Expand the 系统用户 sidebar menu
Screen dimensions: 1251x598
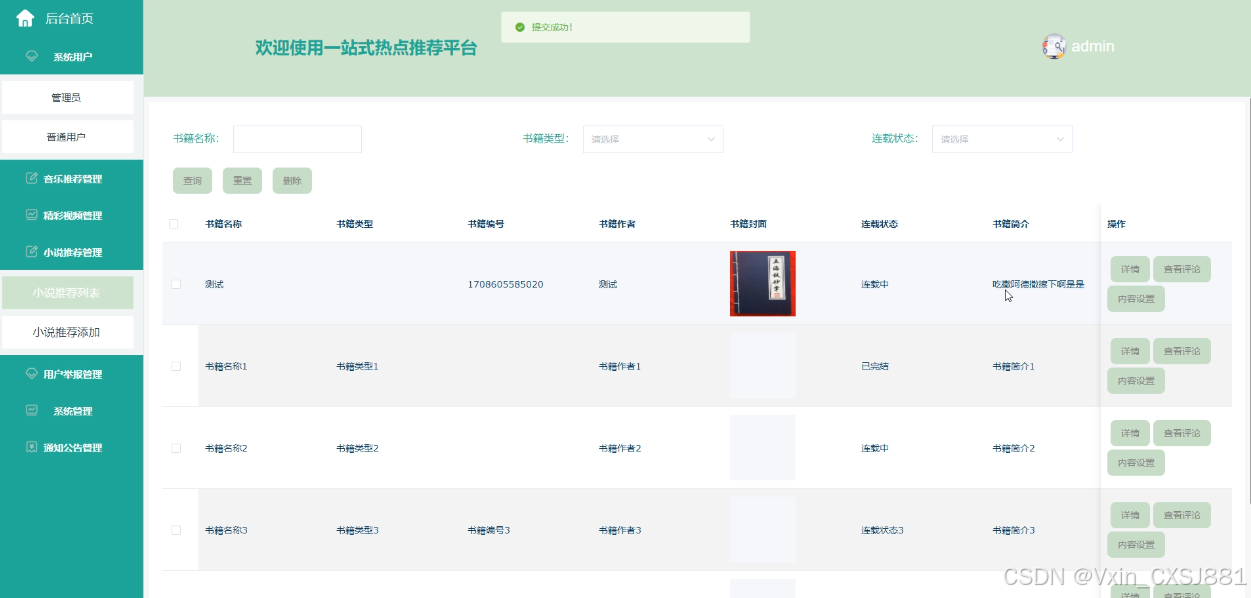72,57
